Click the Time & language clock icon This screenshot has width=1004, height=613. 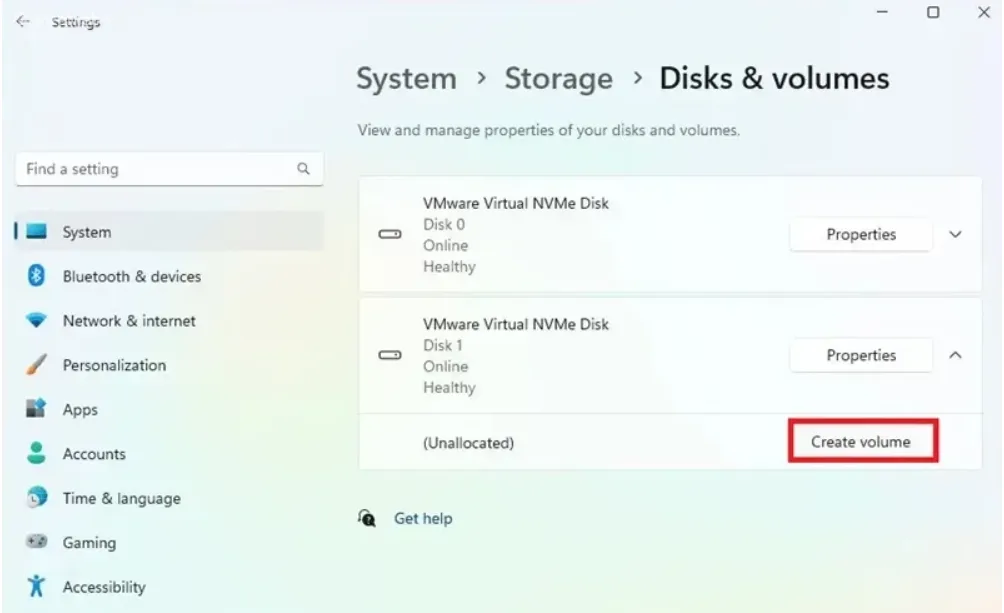37,498
